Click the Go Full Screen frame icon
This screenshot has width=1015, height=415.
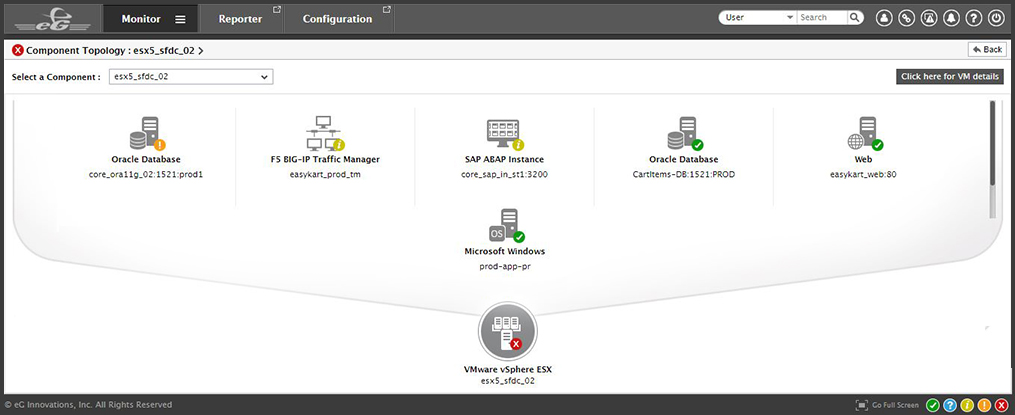(861, 405)
